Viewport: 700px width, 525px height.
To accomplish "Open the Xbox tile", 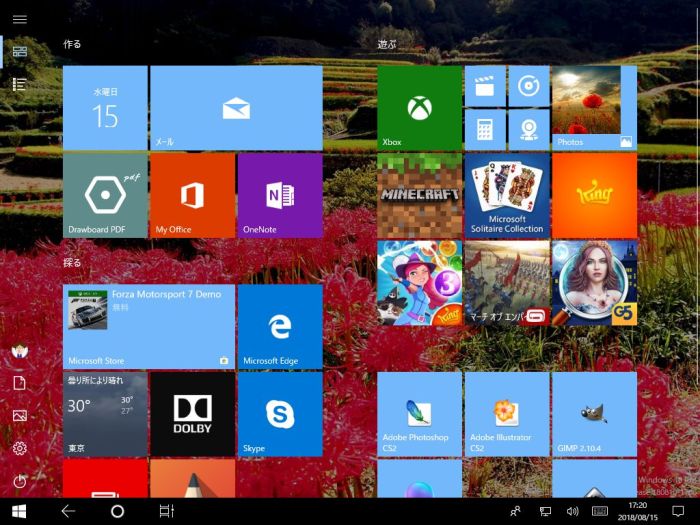I will click(x=419, y=108).
